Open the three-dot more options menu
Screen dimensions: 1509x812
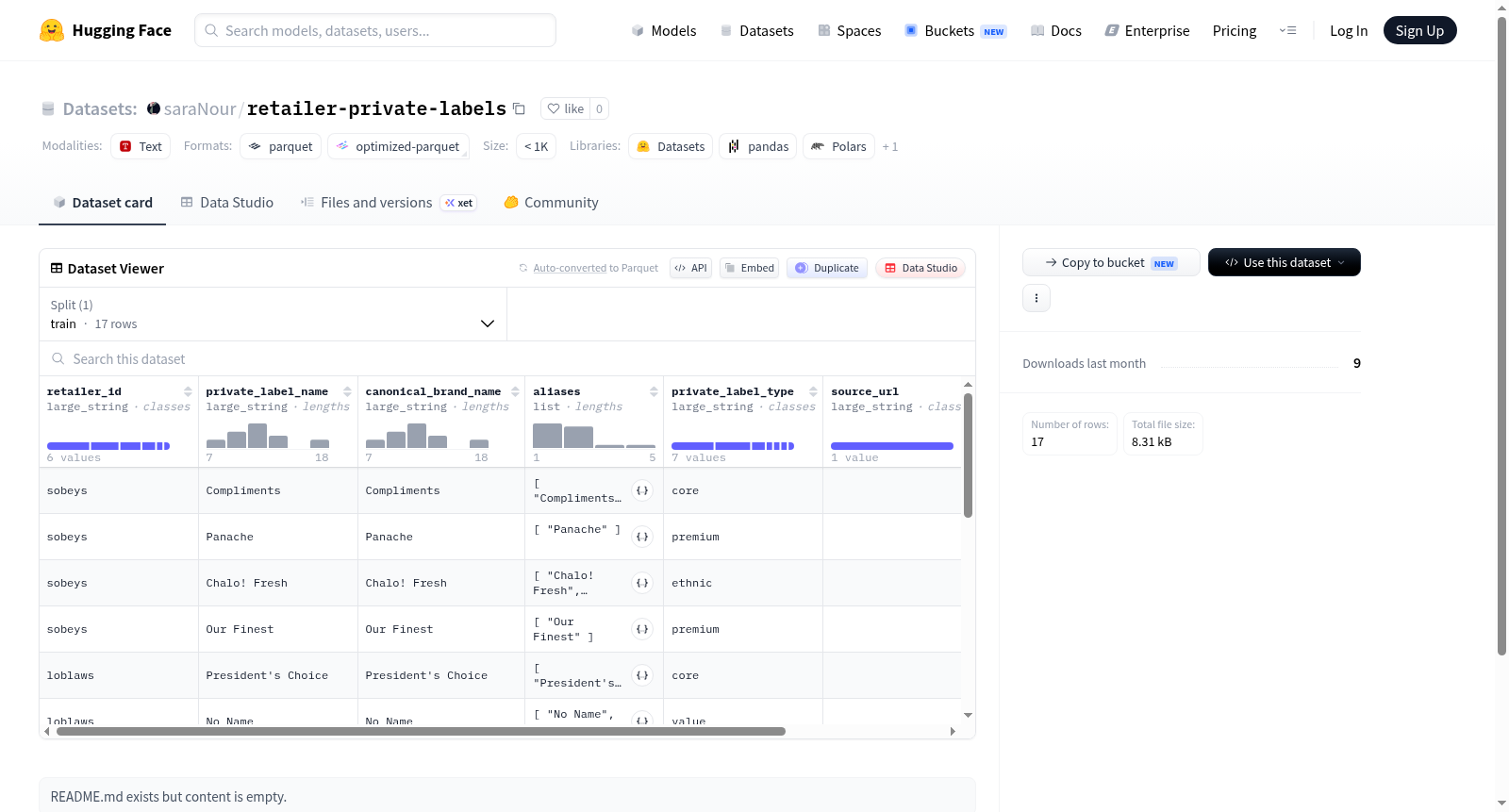(1036, 298)
